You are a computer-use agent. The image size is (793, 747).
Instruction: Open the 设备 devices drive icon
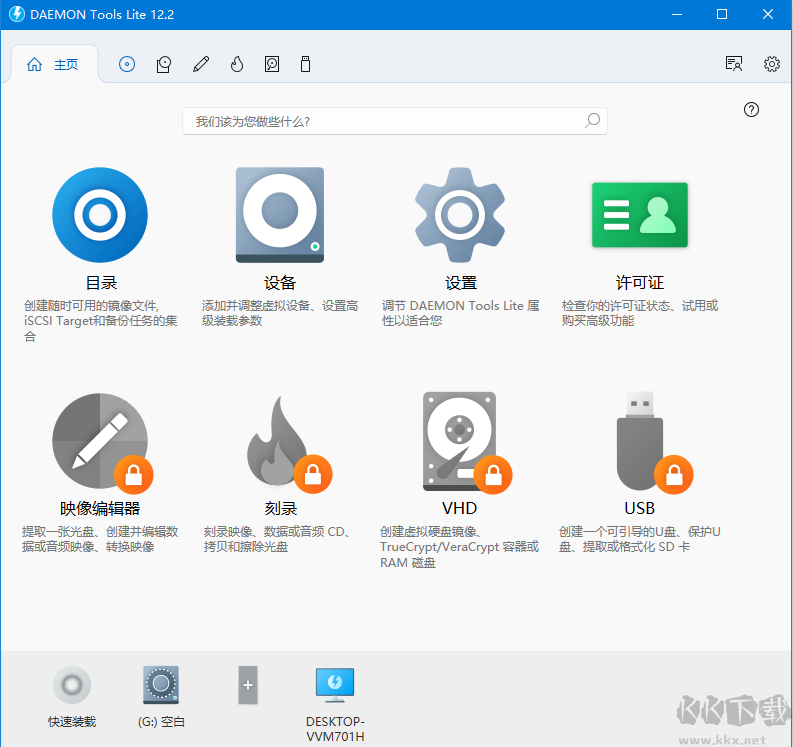pos(280,215)
